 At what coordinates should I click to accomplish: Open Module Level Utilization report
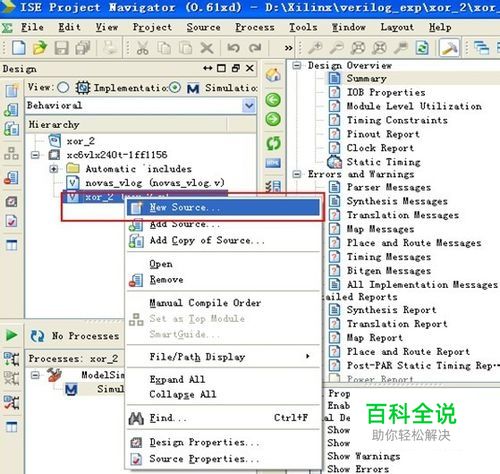click(x=414, y=106)
